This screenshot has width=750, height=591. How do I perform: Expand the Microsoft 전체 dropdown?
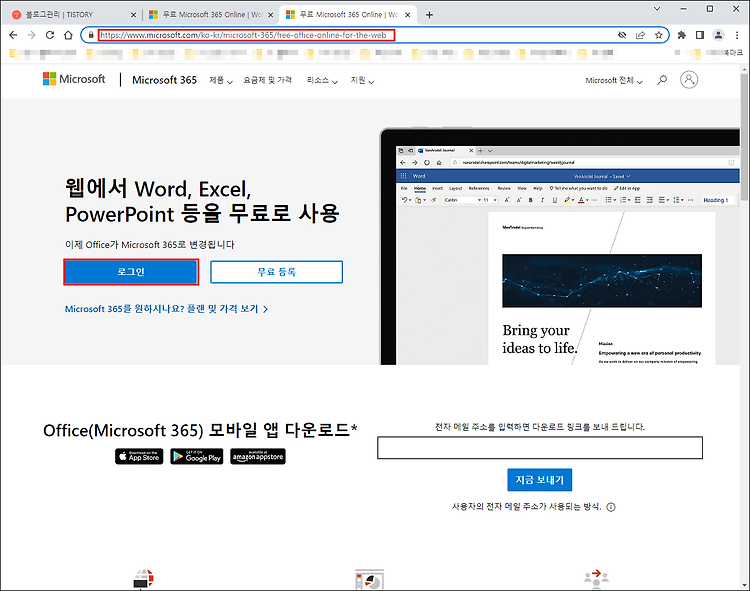(614, 80)
